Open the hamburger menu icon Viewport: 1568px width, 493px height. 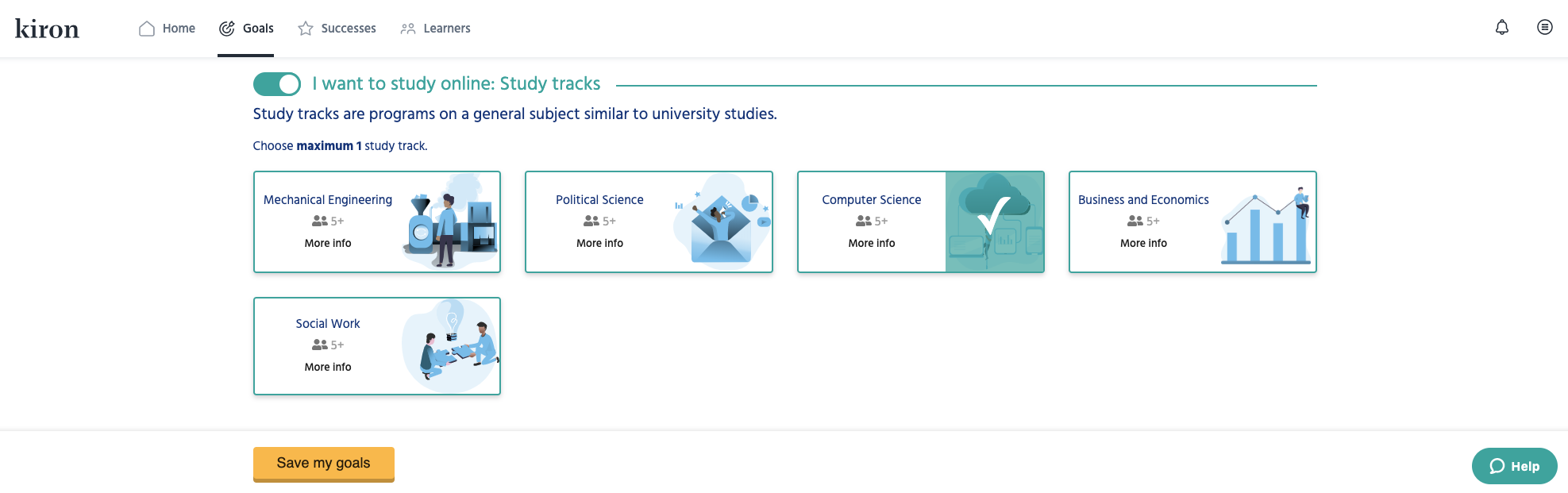click(x=1544, y=28)
